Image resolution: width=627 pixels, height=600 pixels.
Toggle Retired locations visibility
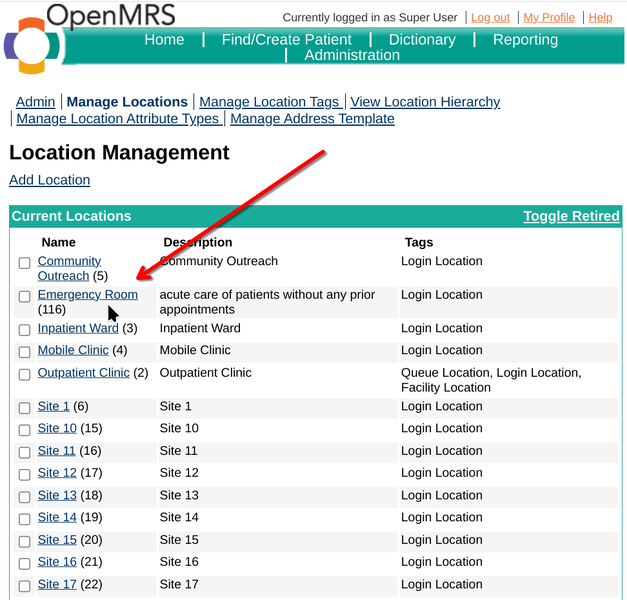tap(571, 216)
